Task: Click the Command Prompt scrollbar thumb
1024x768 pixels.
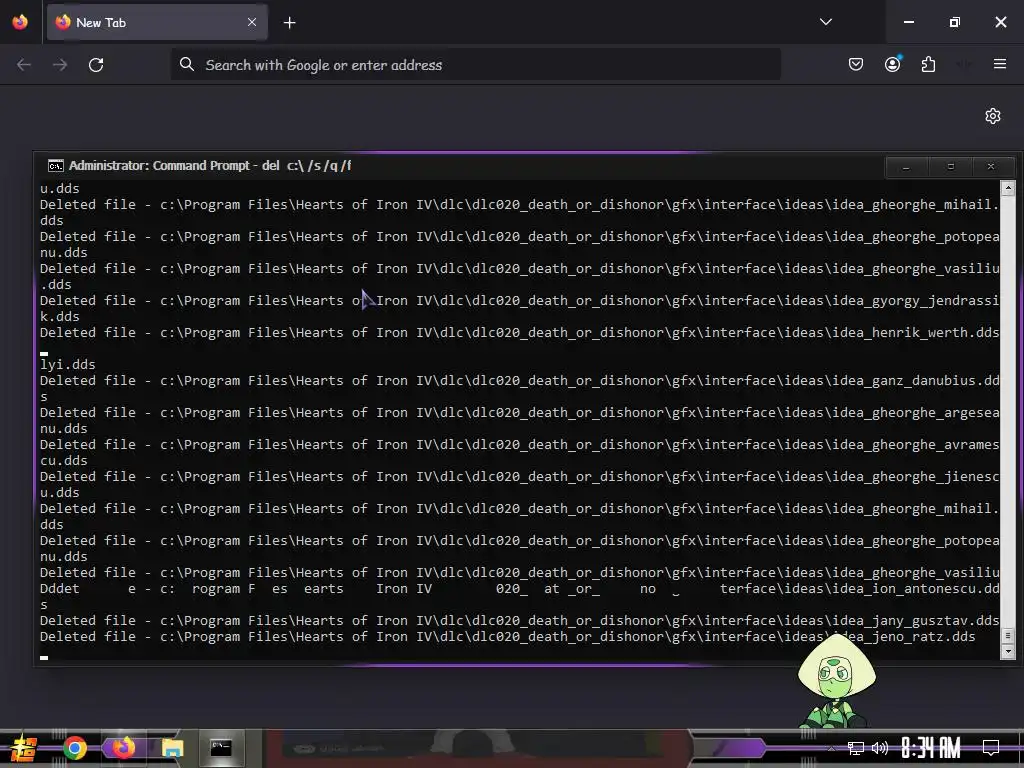Action: (x=1008, y=635)
